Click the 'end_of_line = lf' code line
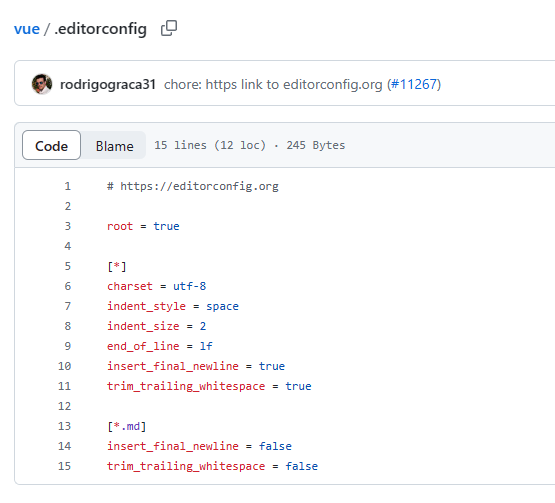Viewport: 555px width, 503px height. [160, 346]
